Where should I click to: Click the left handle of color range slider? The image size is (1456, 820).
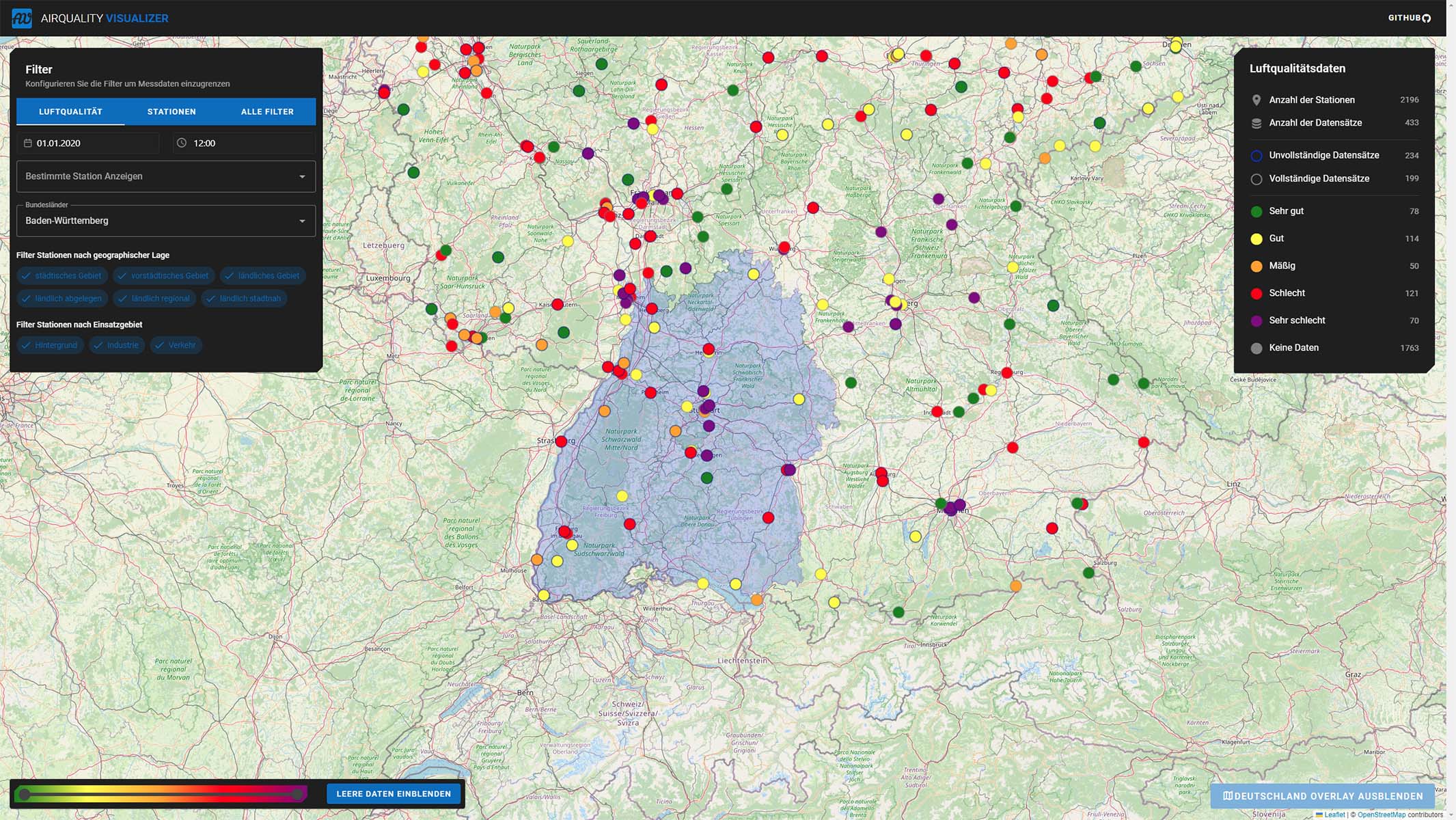(x=25, y=794)
